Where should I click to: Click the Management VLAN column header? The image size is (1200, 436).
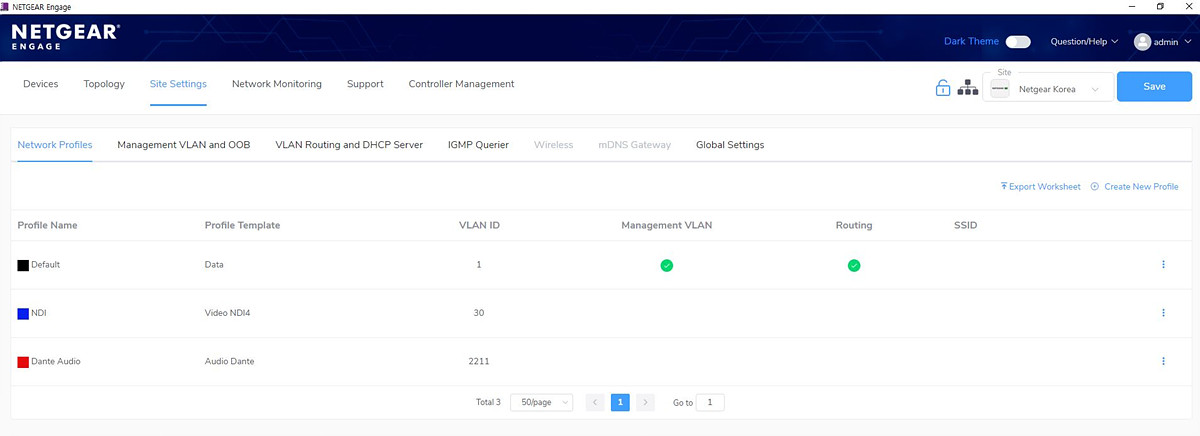[667, 225]
